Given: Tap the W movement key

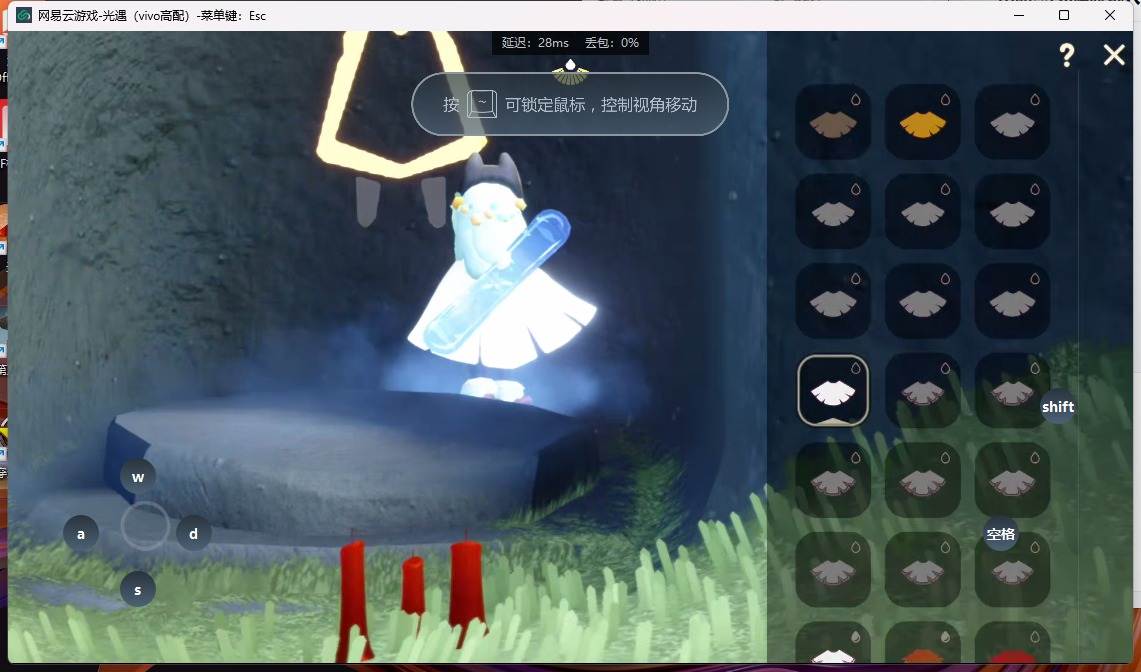Looking at the screenshot, I should (x=138, y=478).
